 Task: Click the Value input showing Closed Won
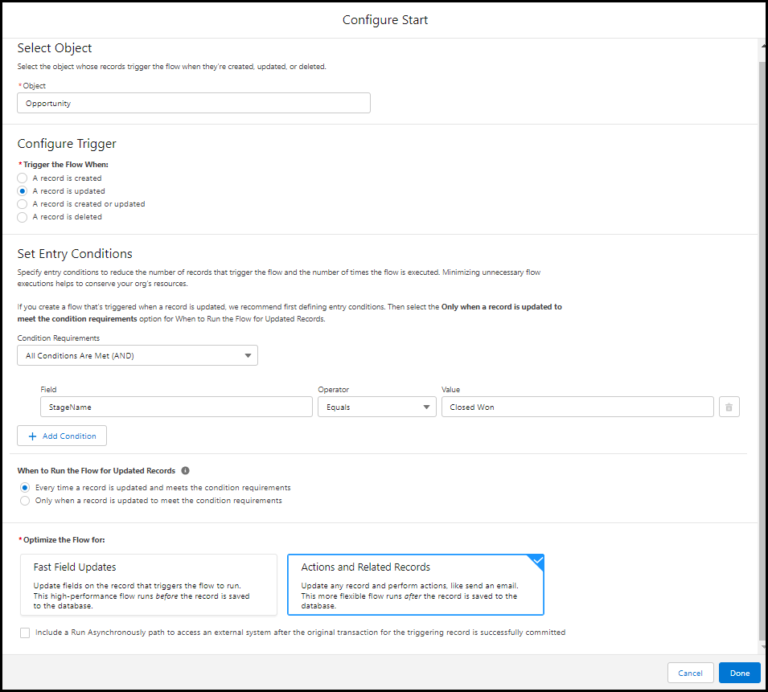click(577, 407)
